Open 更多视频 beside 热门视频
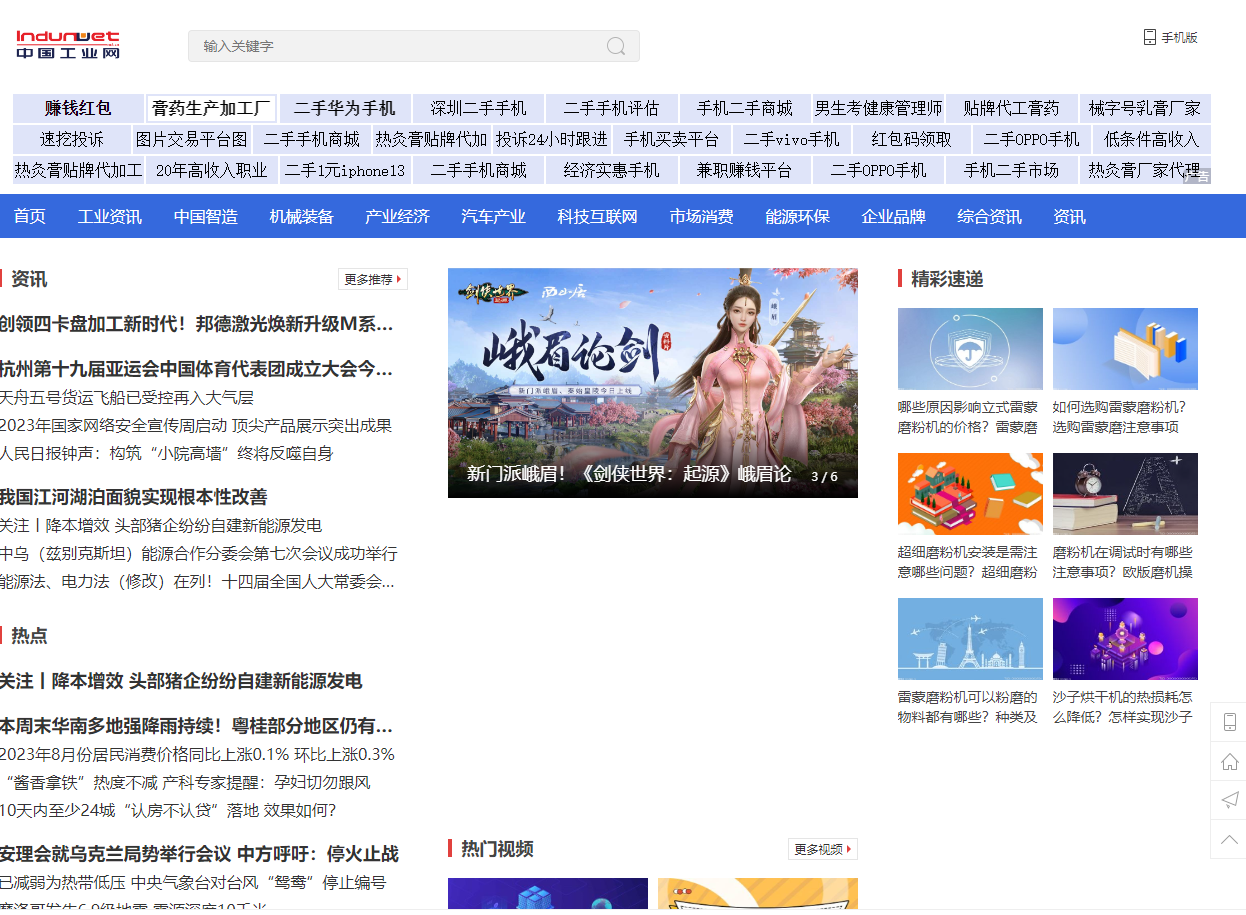 (x=823, y=850)
